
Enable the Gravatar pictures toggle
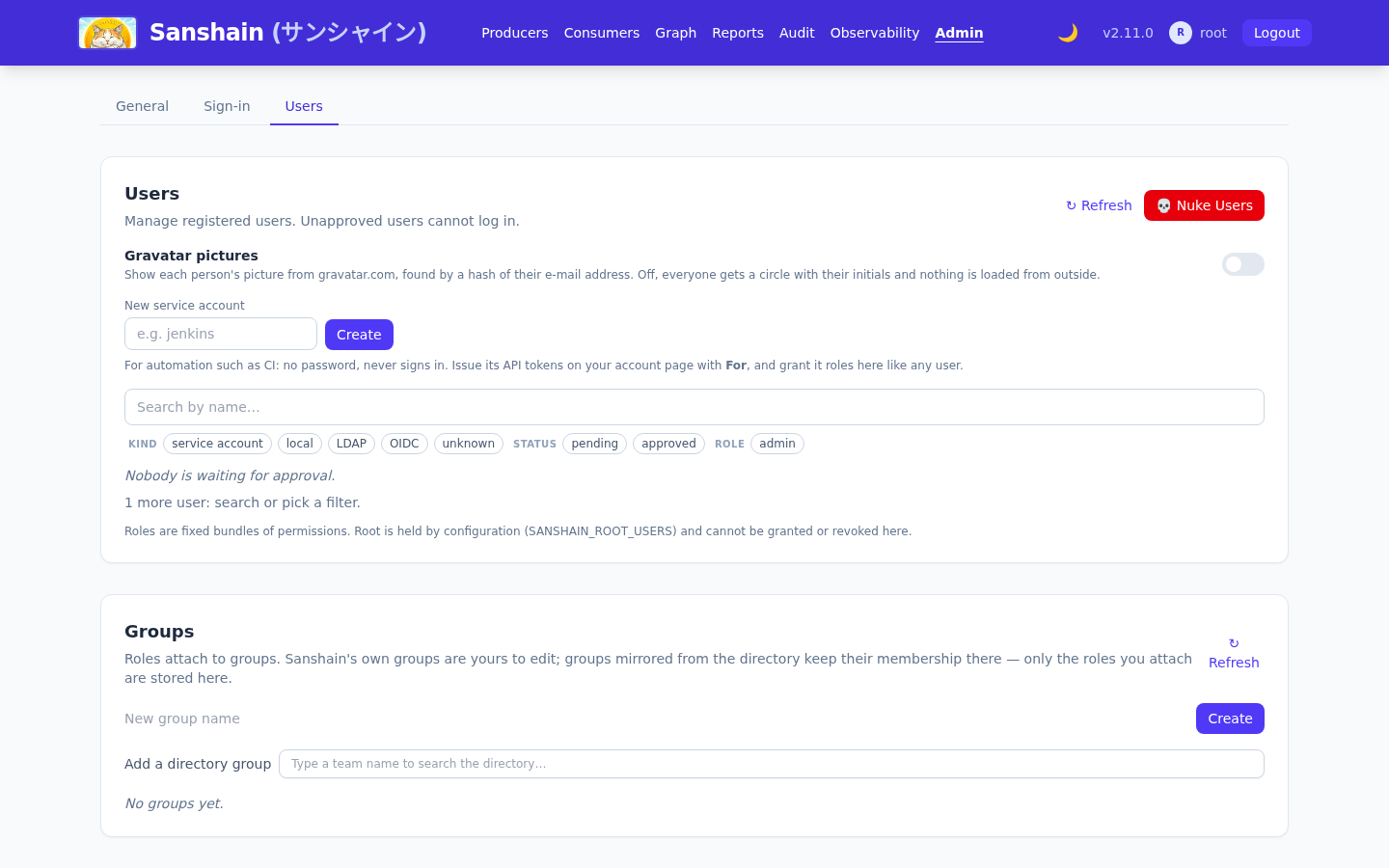click(1243, 264)
